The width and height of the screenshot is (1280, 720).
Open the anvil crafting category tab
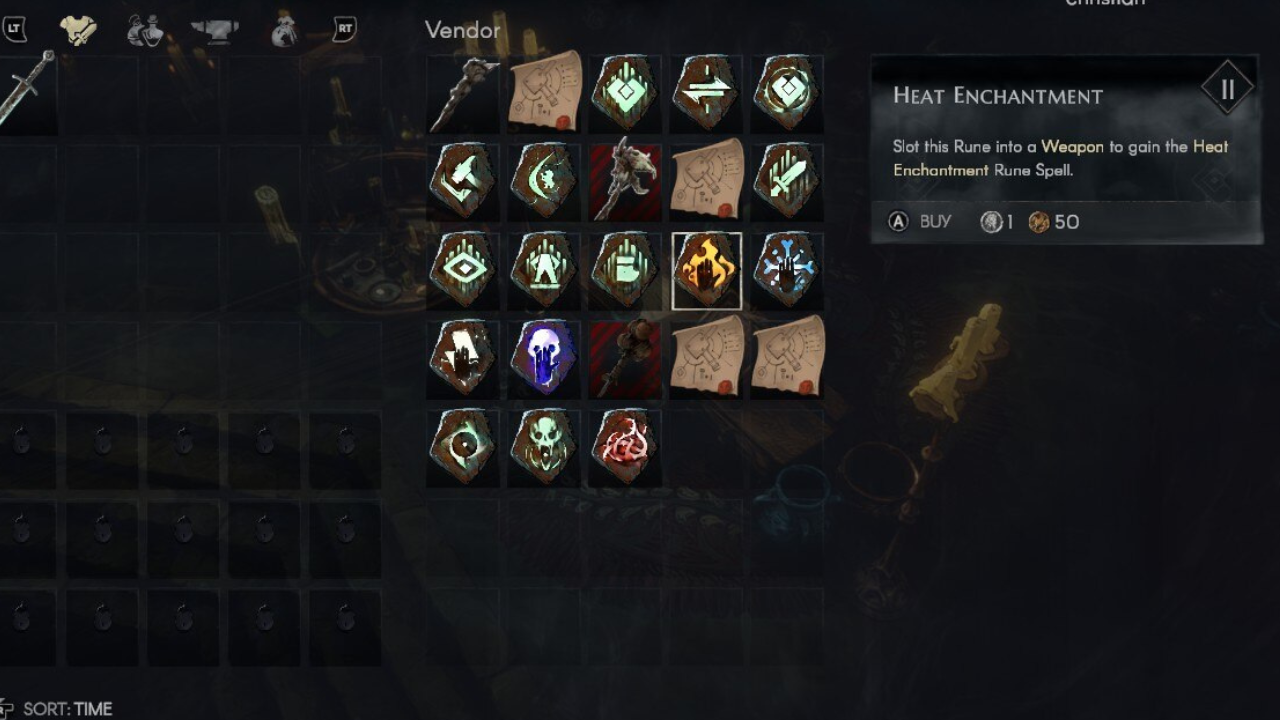(215, 31)
